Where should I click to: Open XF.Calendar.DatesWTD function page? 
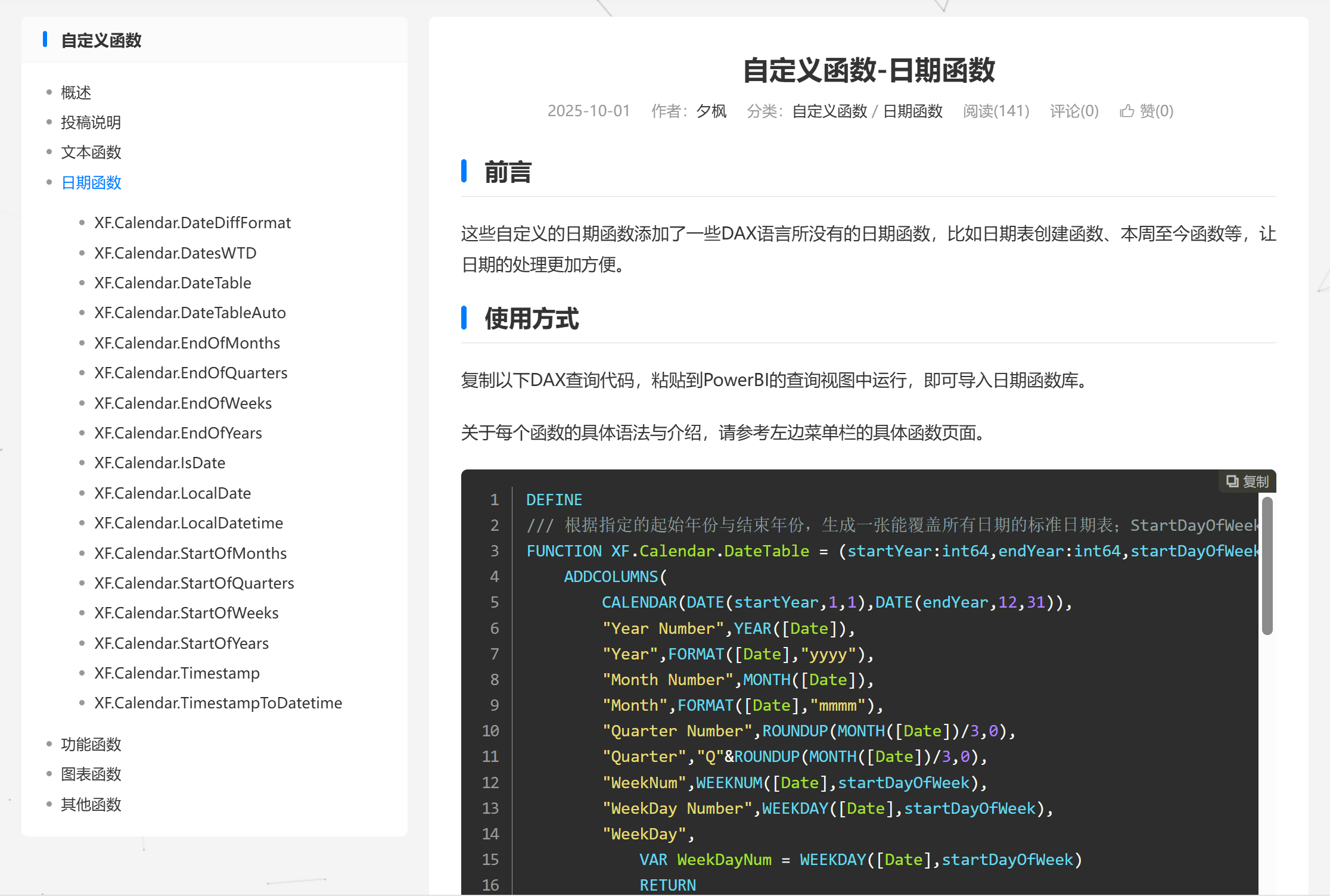[175, 253]
